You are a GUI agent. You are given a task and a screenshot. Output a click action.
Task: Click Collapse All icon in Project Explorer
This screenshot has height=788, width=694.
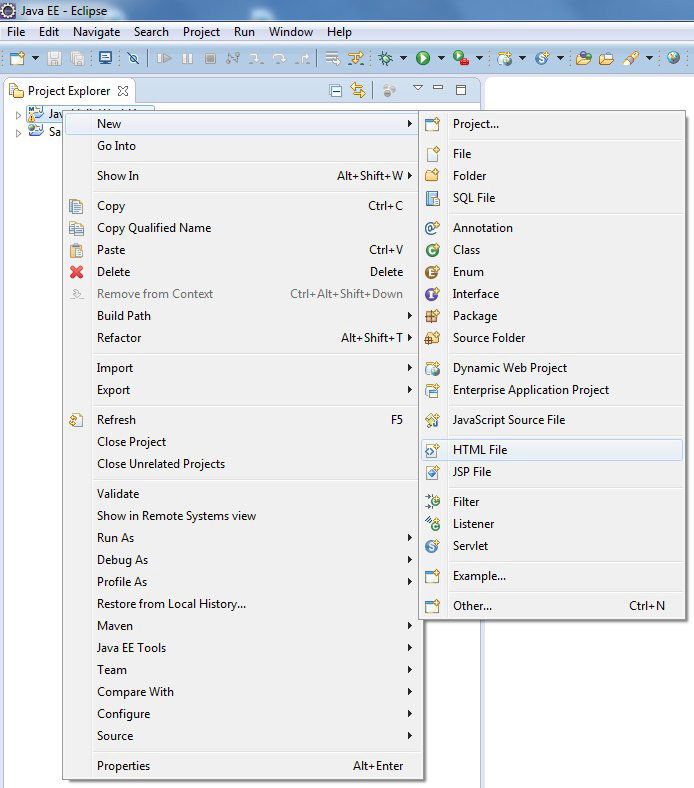pos(336,91)
